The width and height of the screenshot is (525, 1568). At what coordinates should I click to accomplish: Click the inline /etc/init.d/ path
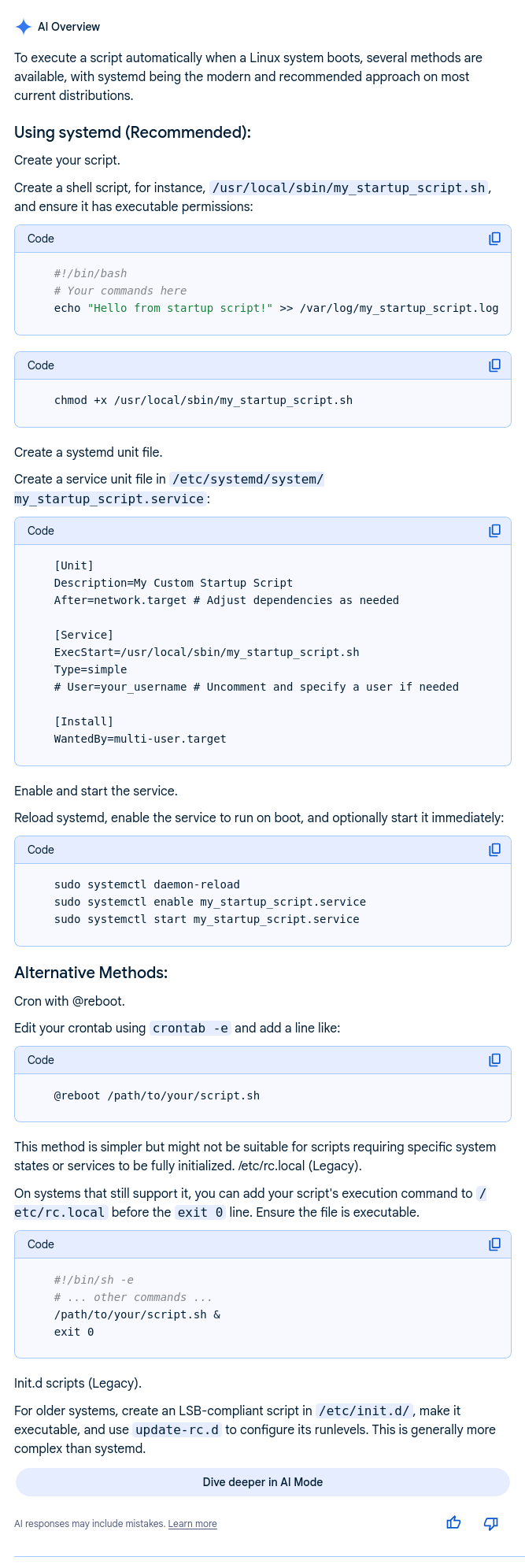tap(364, 1410)
